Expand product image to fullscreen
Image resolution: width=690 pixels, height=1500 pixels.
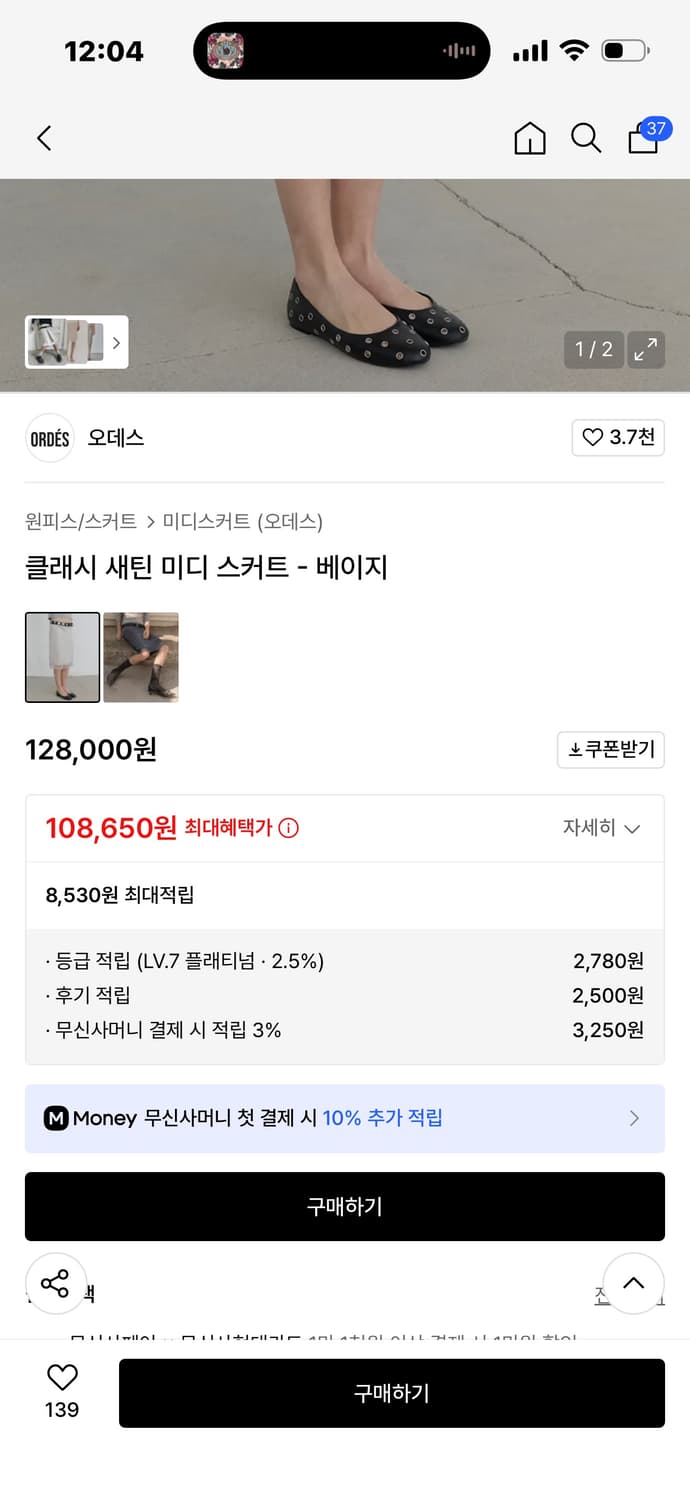(646, 350)
